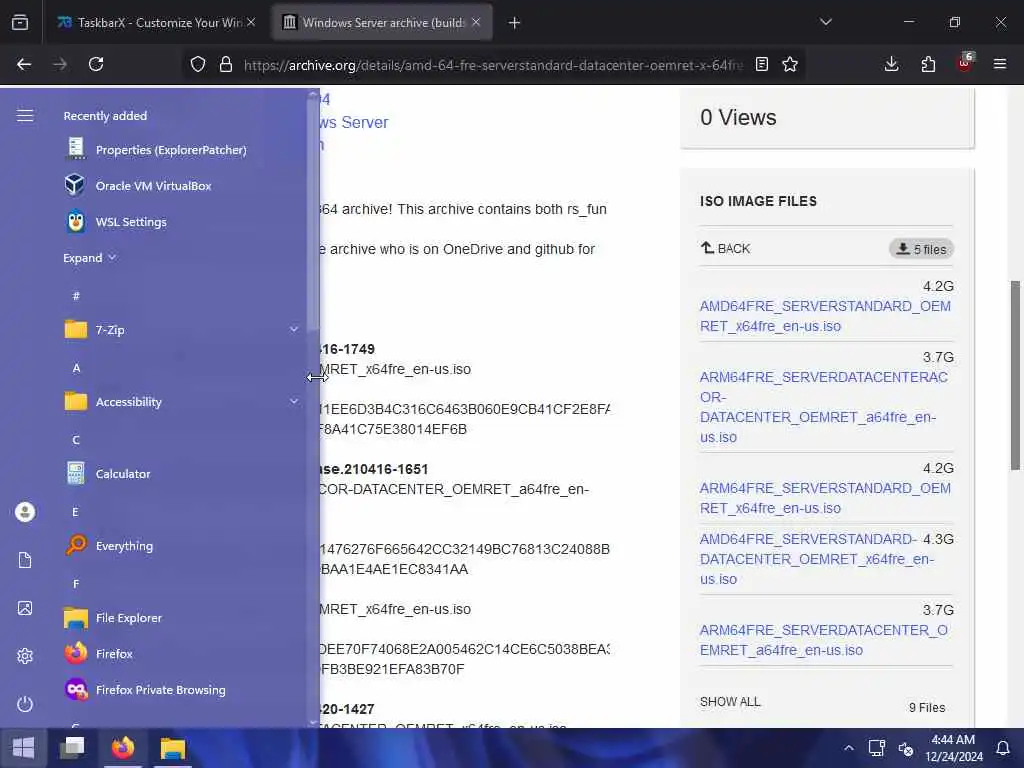The height and width of the screenshot is (768, 1024).
Task: Open the list all tabs dropdown
Action: coord(826,22)
